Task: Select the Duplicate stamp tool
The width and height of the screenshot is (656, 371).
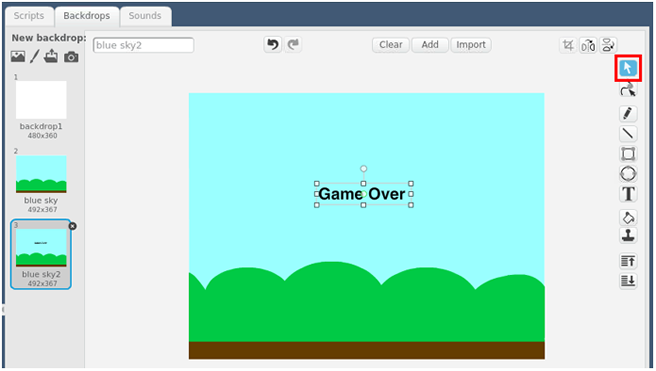Action: (628, 235)
